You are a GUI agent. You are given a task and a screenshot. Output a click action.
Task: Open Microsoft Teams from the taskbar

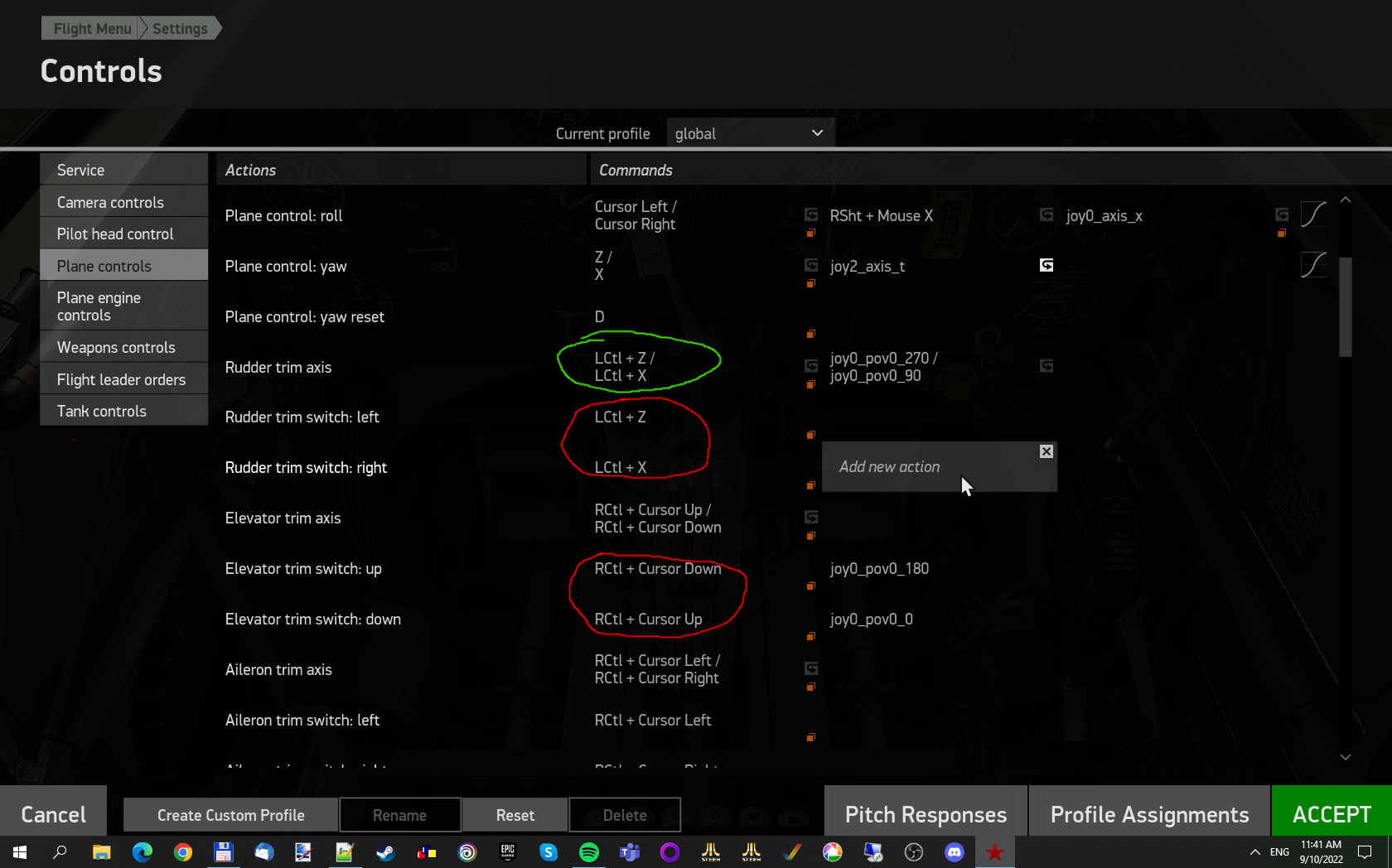[630, 852]
